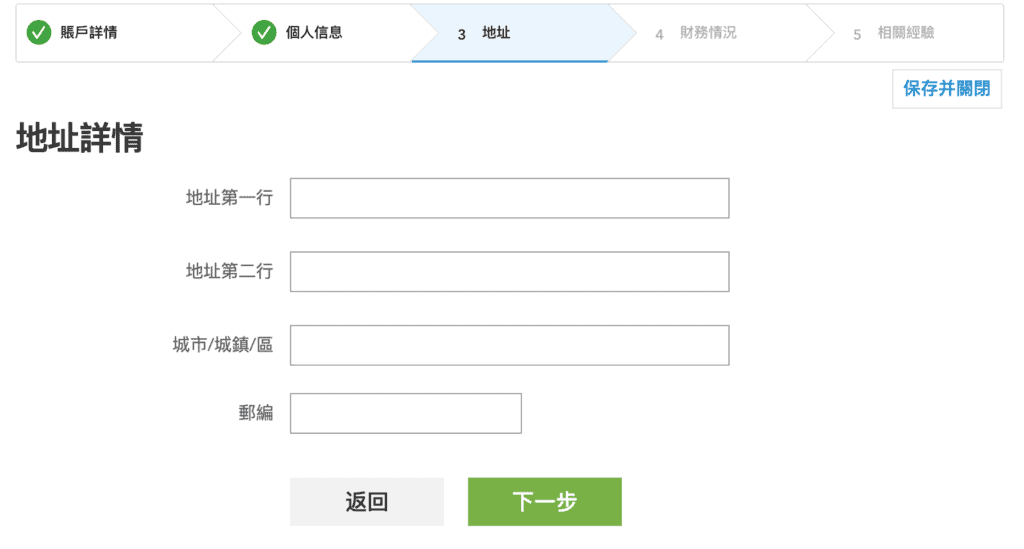Select the 城市/城鎮/區 input field
The image size is (1024, 549).
(509, 345)
